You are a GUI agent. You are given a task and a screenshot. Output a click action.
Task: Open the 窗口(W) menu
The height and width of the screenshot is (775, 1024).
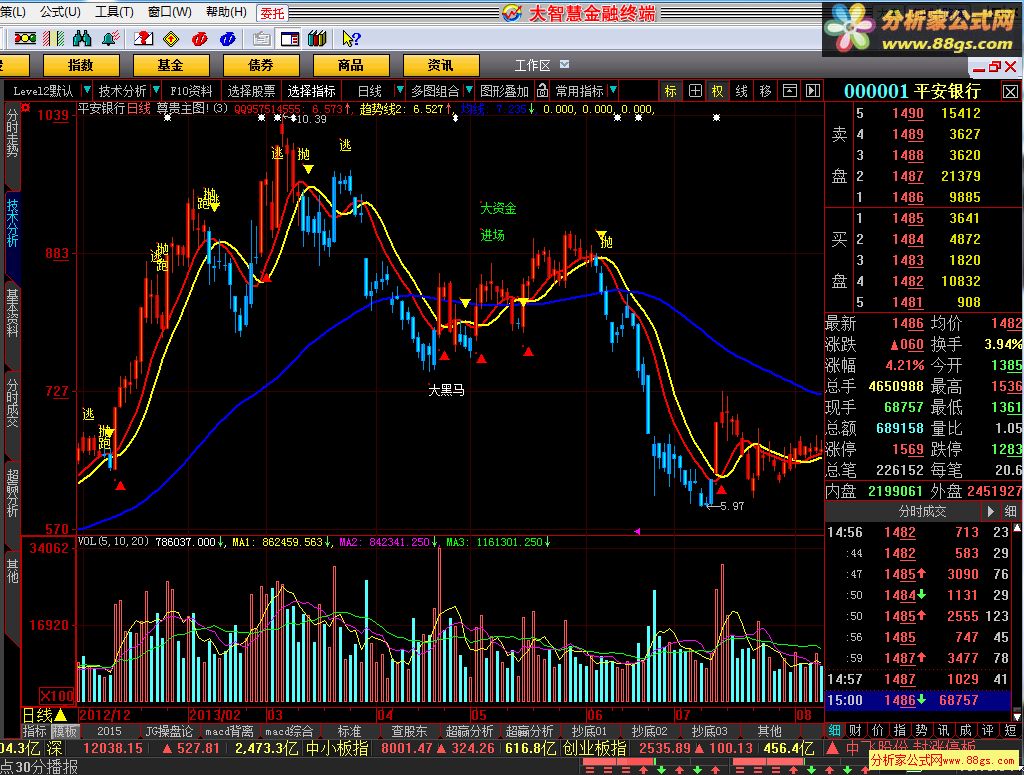click(x=170, y=12)
